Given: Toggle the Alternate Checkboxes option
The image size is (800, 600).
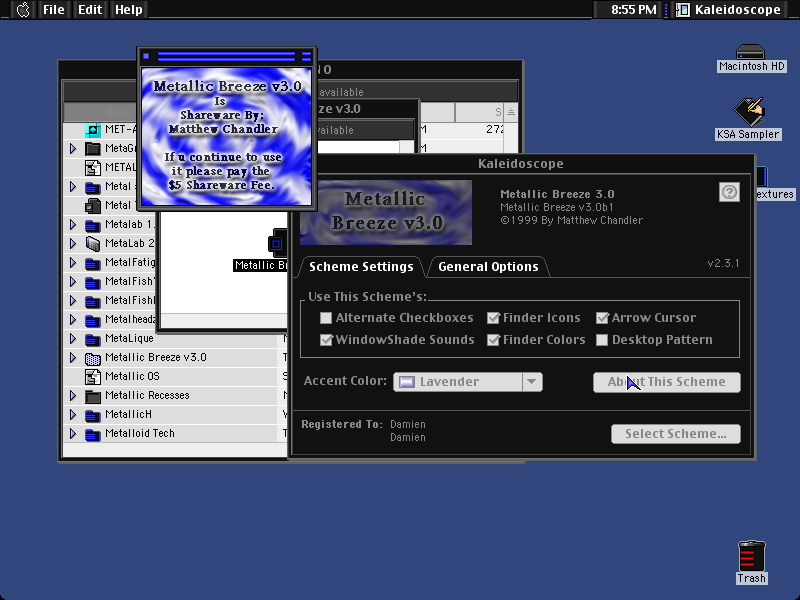Looking at the screenshot, I should tap(326, 318).
